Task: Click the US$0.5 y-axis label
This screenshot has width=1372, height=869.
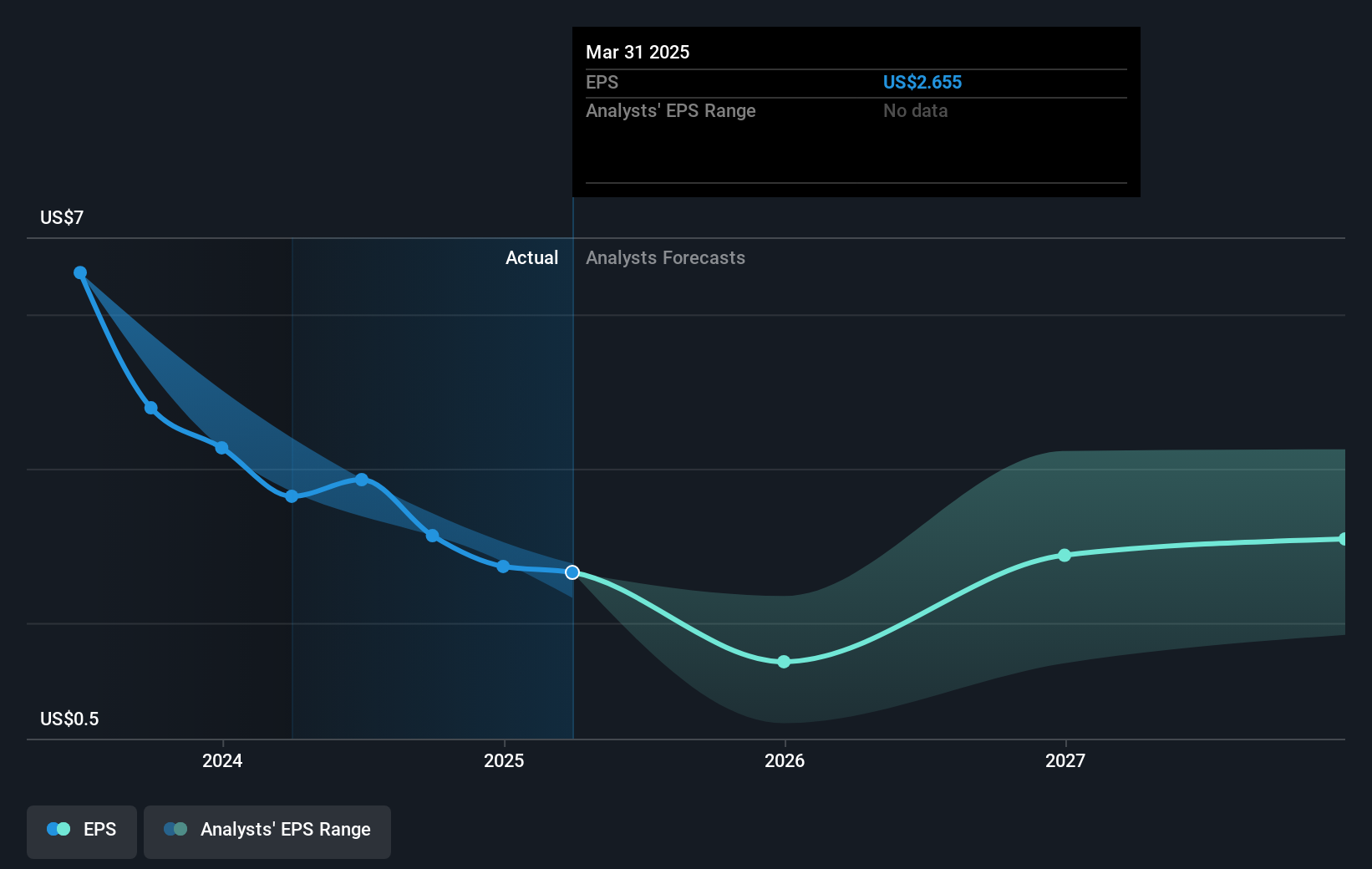Action: 69,719
